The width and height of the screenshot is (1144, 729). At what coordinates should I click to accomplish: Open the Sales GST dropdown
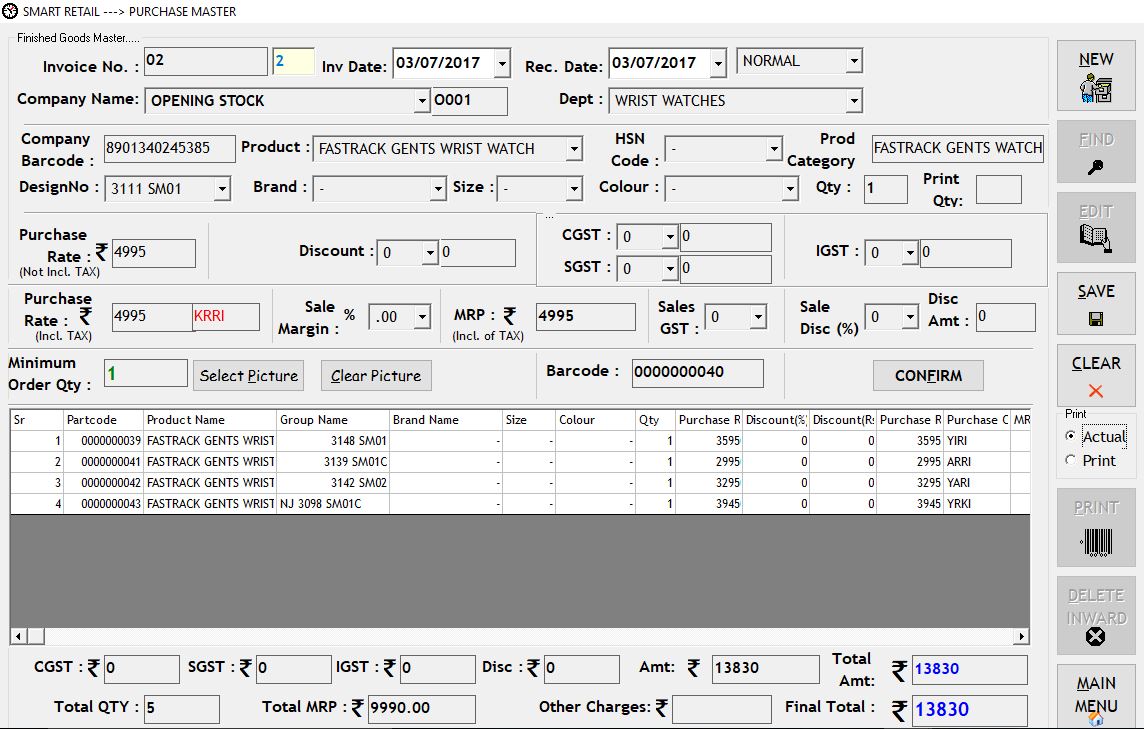(x=758, y=317)
